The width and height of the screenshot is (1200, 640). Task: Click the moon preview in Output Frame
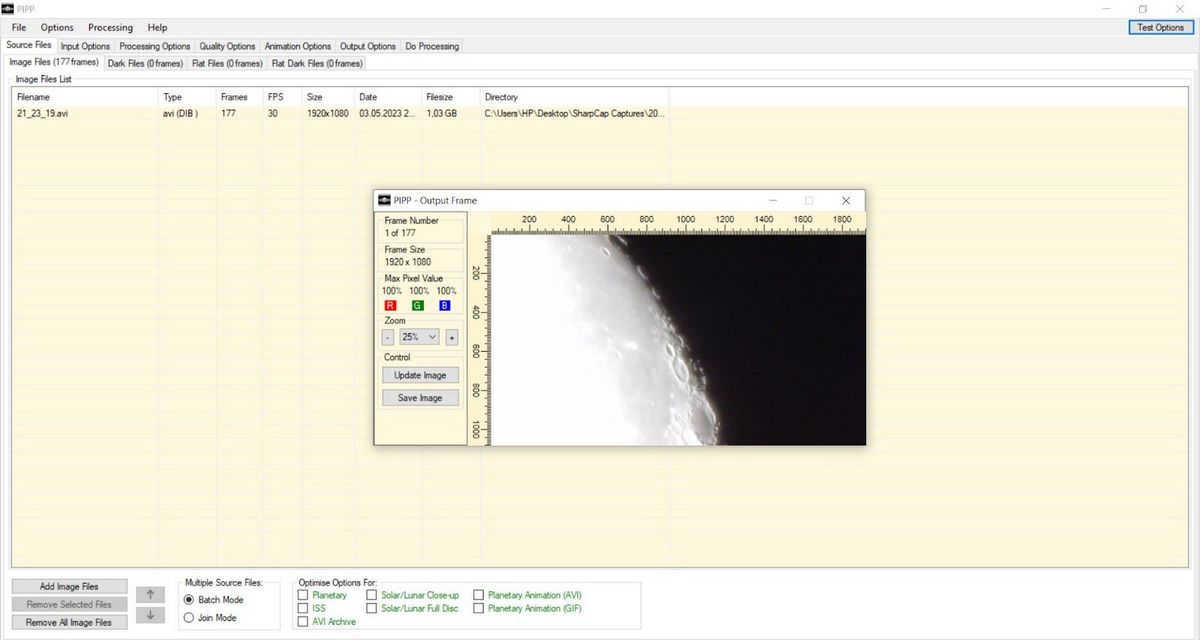[679, 340]
